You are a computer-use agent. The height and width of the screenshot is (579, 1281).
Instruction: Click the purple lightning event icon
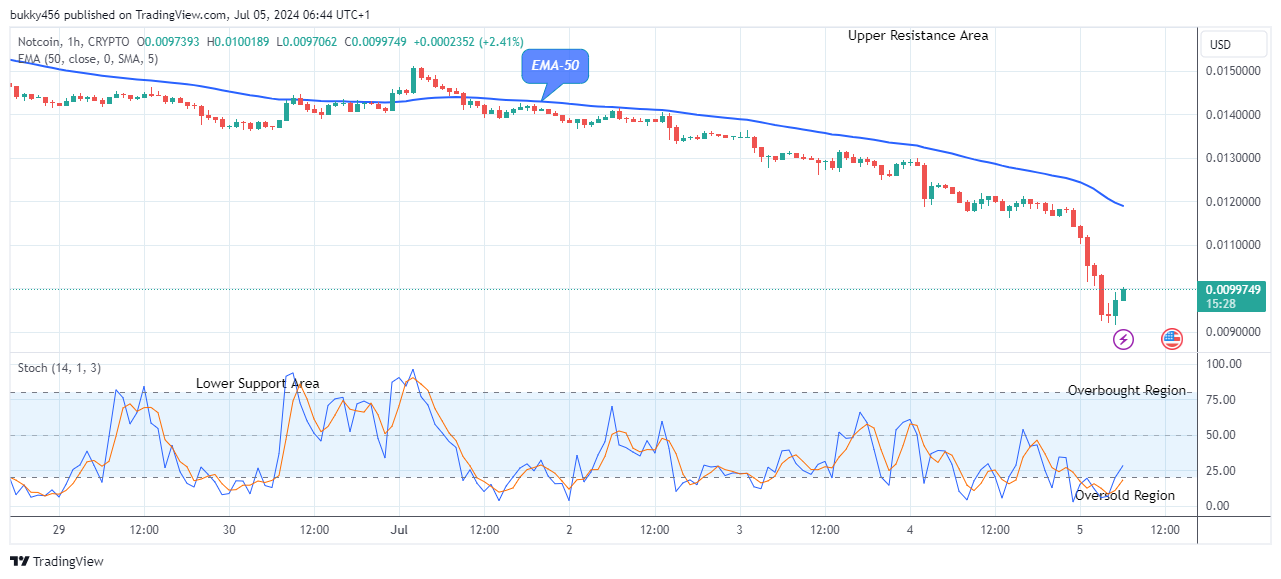pos(1124,339)
